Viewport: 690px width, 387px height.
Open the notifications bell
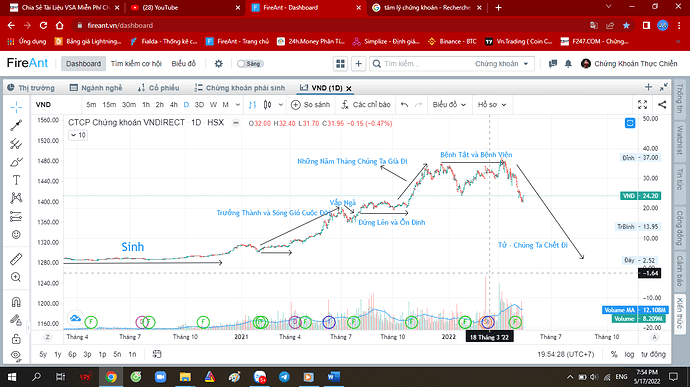click(x=568, y=64)
